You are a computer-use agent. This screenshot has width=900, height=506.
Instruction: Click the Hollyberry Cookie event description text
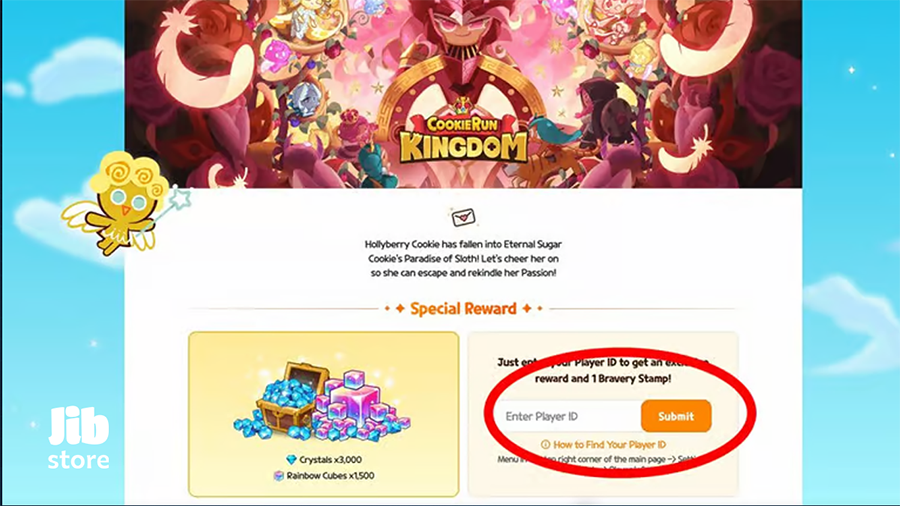(463, 259)
